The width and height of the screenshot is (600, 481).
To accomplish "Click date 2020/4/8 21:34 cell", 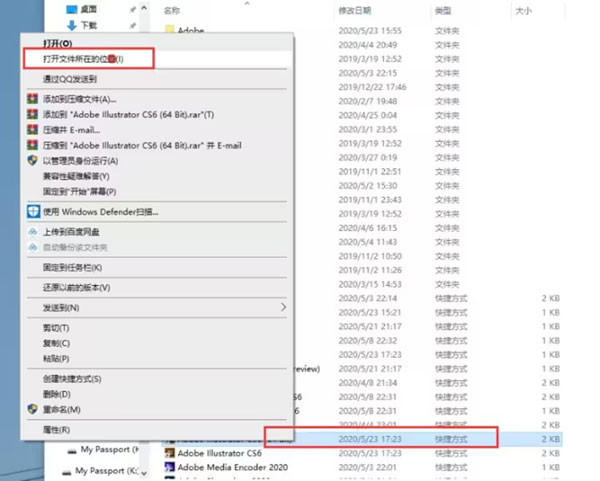I will pos(367,383).
